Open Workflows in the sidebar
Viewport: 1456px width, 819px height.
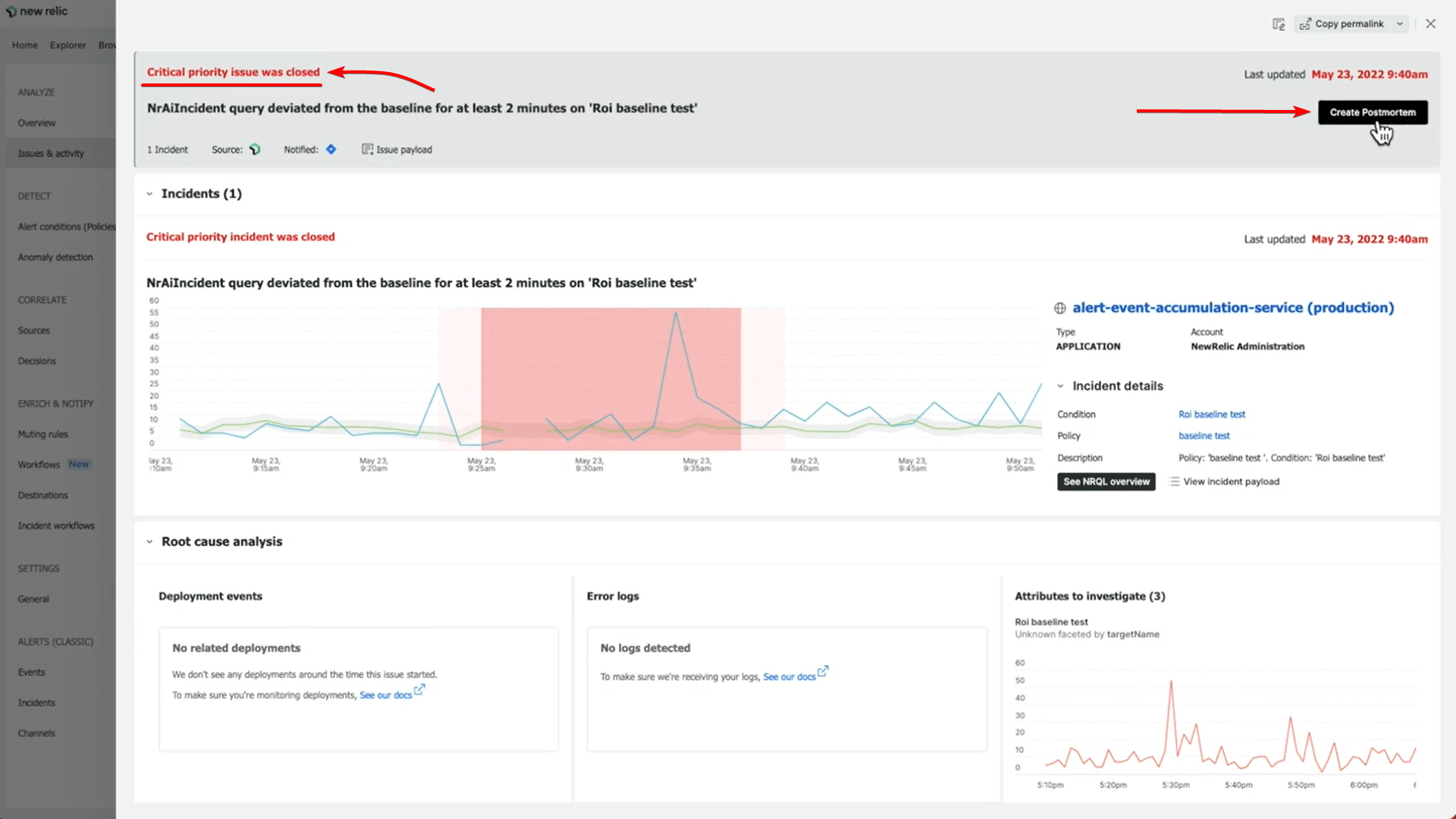click(39, 465)
